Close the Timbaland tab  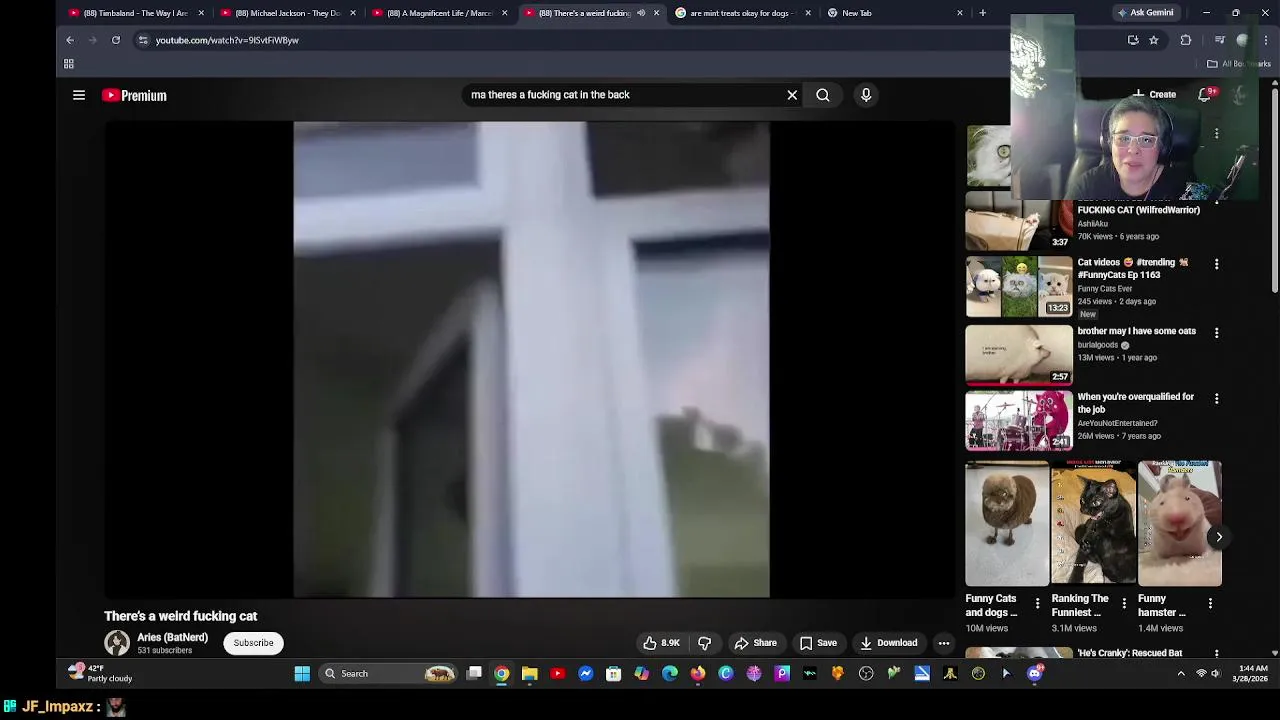(x=201, y=13)
